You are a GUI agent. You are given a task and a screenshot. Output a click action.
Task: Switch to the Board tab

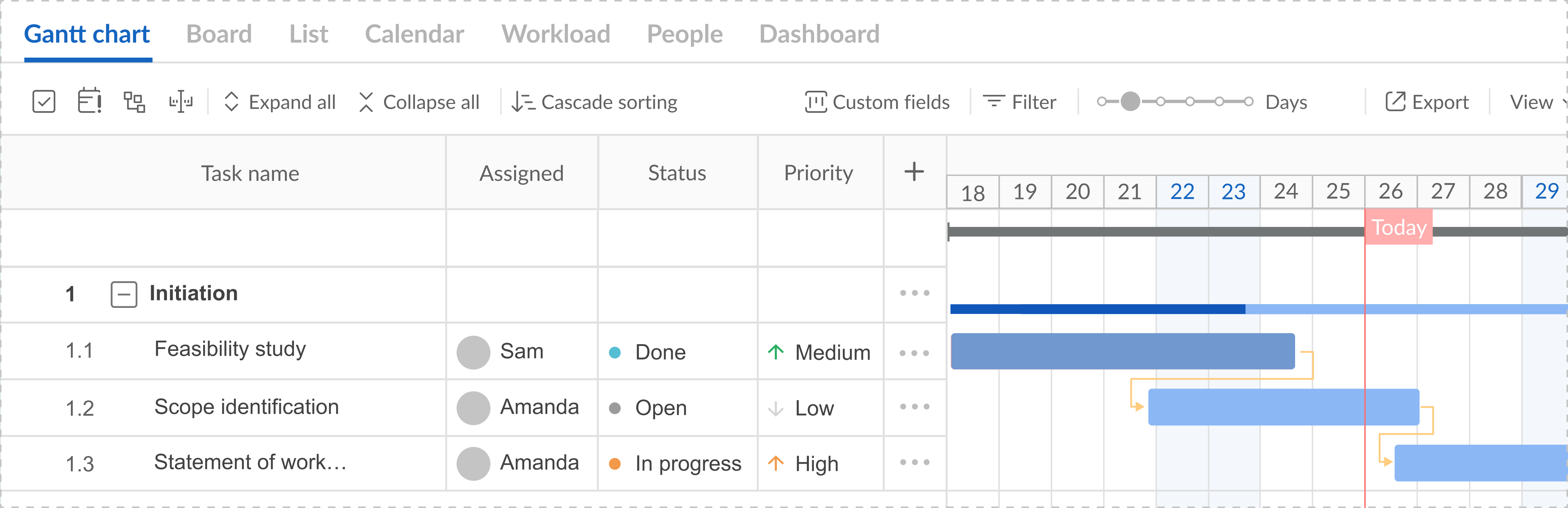pos(219,34)
